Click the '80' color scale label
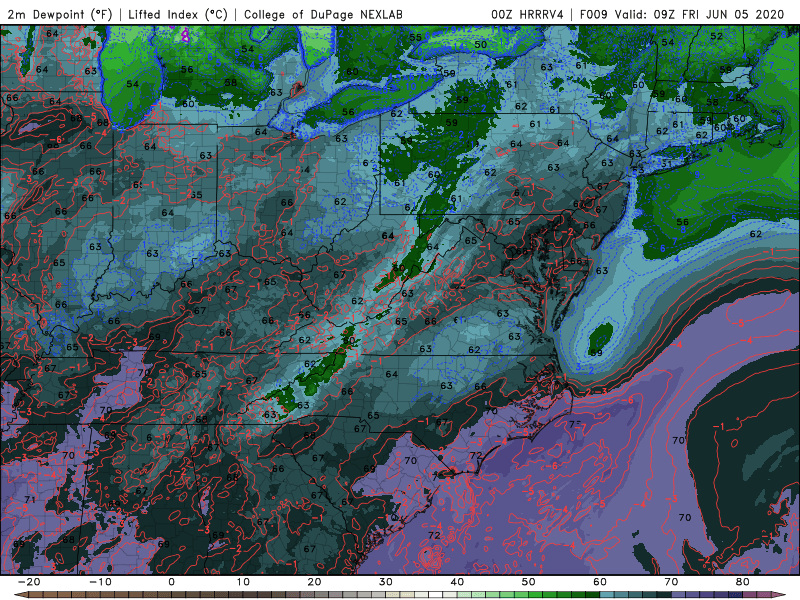Viewport: 800px width, 600px height. point(743,582)
